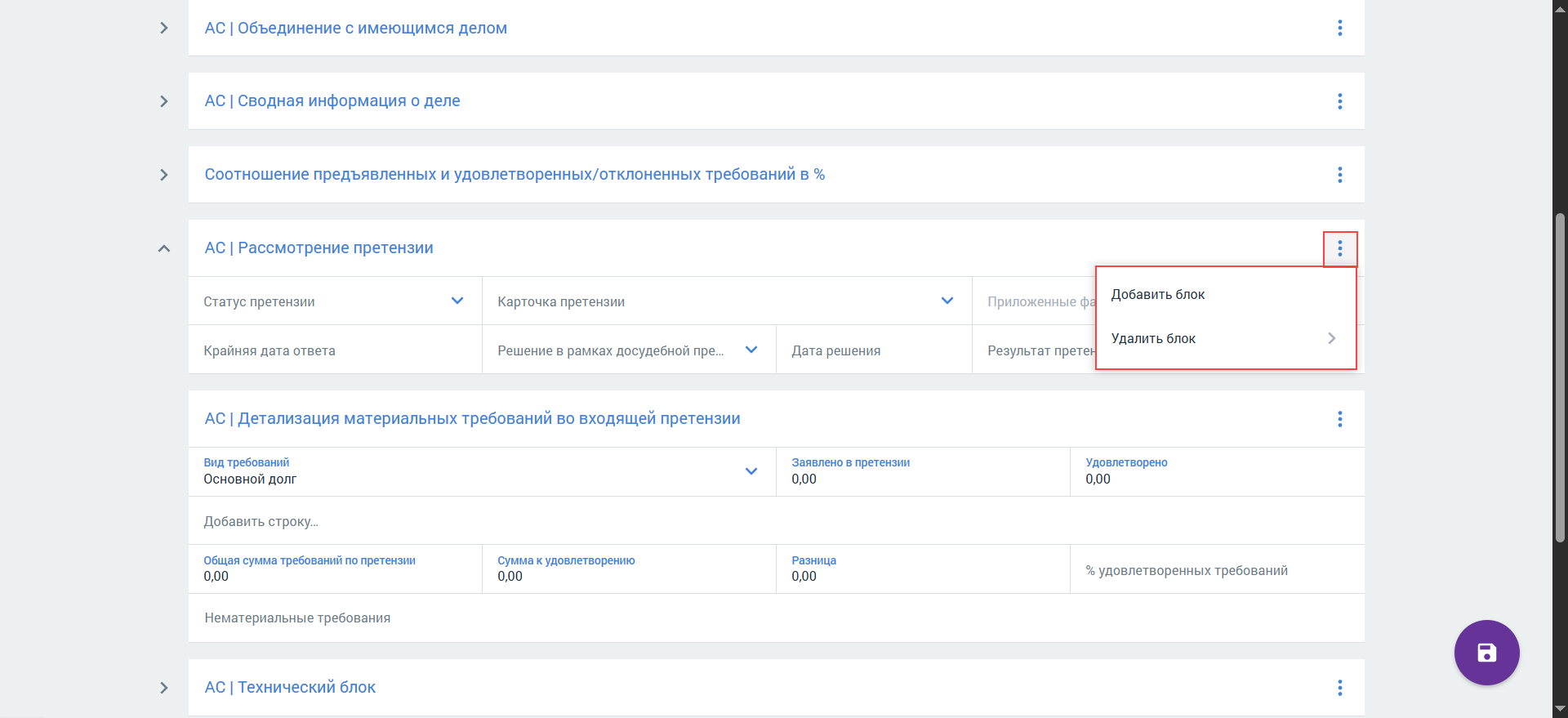Open the three-dot menu for Объединение с имеющимся делом
The image size is (1568, 718).
point(1339,28)
